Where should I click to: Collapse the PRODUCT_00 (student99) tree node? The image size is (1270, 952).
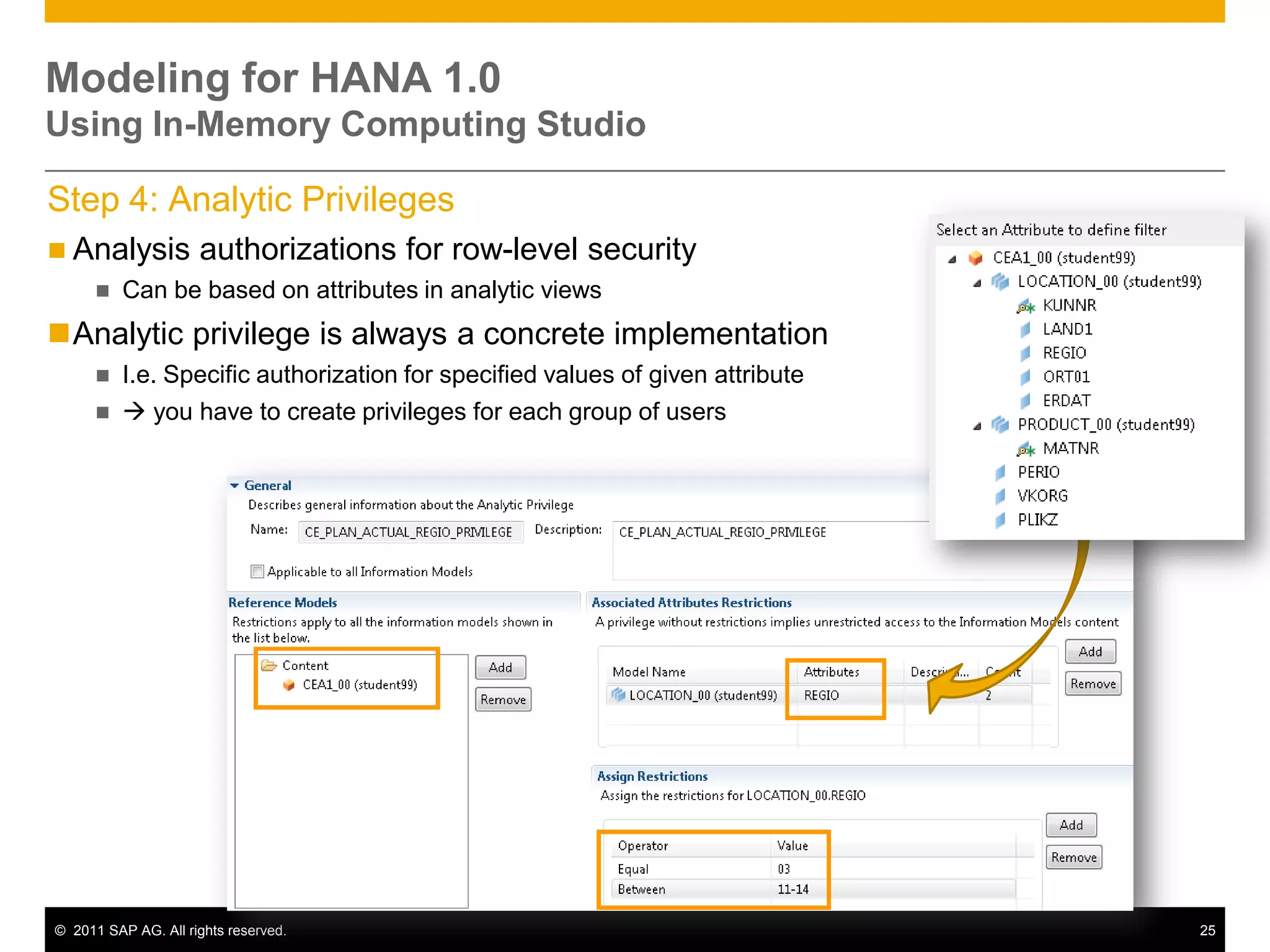coord(977,426)
